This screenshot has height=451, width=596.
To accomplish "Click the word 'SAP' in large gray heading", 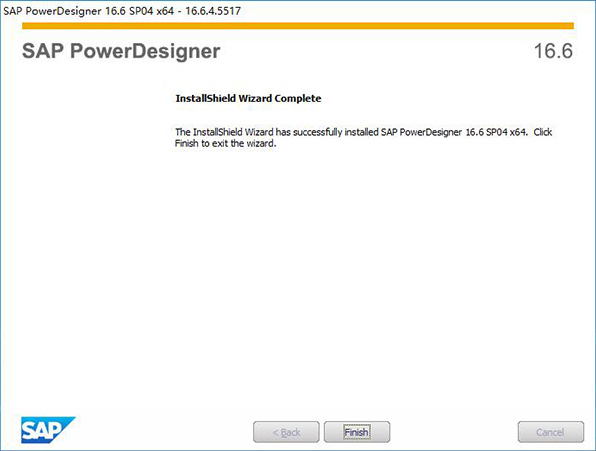I will coord(43,51).
